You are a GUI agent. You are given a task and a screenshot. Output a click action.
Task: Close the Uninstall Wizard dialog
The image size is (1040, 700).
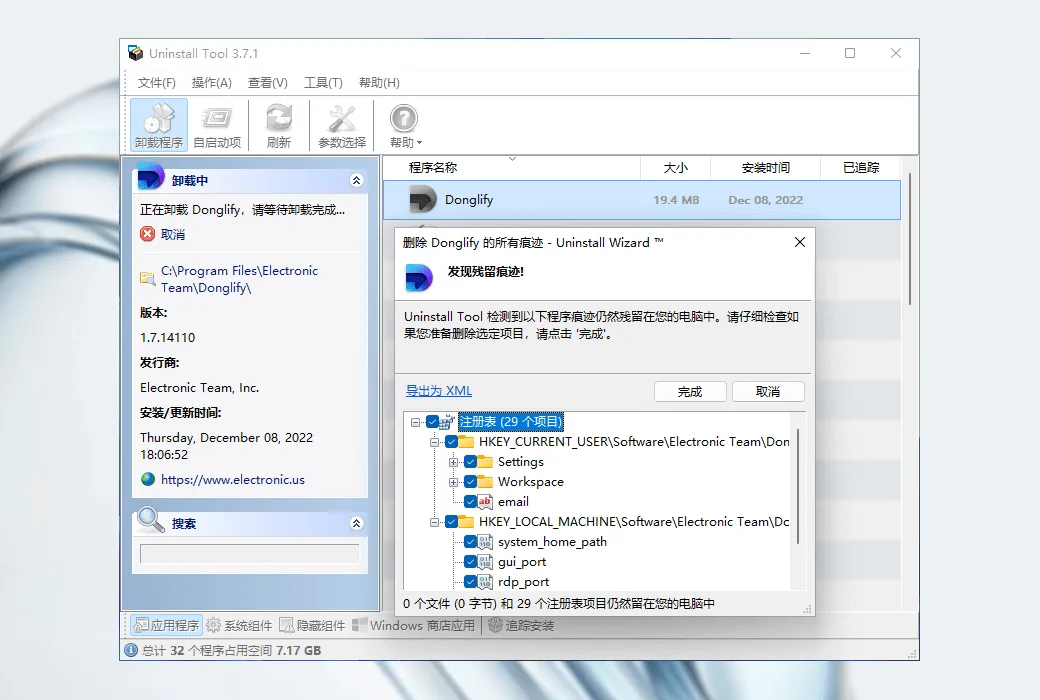[x=800, y=242]
